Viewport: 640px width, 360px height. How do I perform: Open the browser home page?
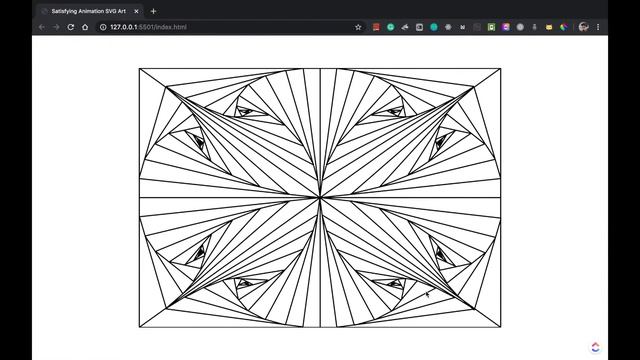point(85,27)
